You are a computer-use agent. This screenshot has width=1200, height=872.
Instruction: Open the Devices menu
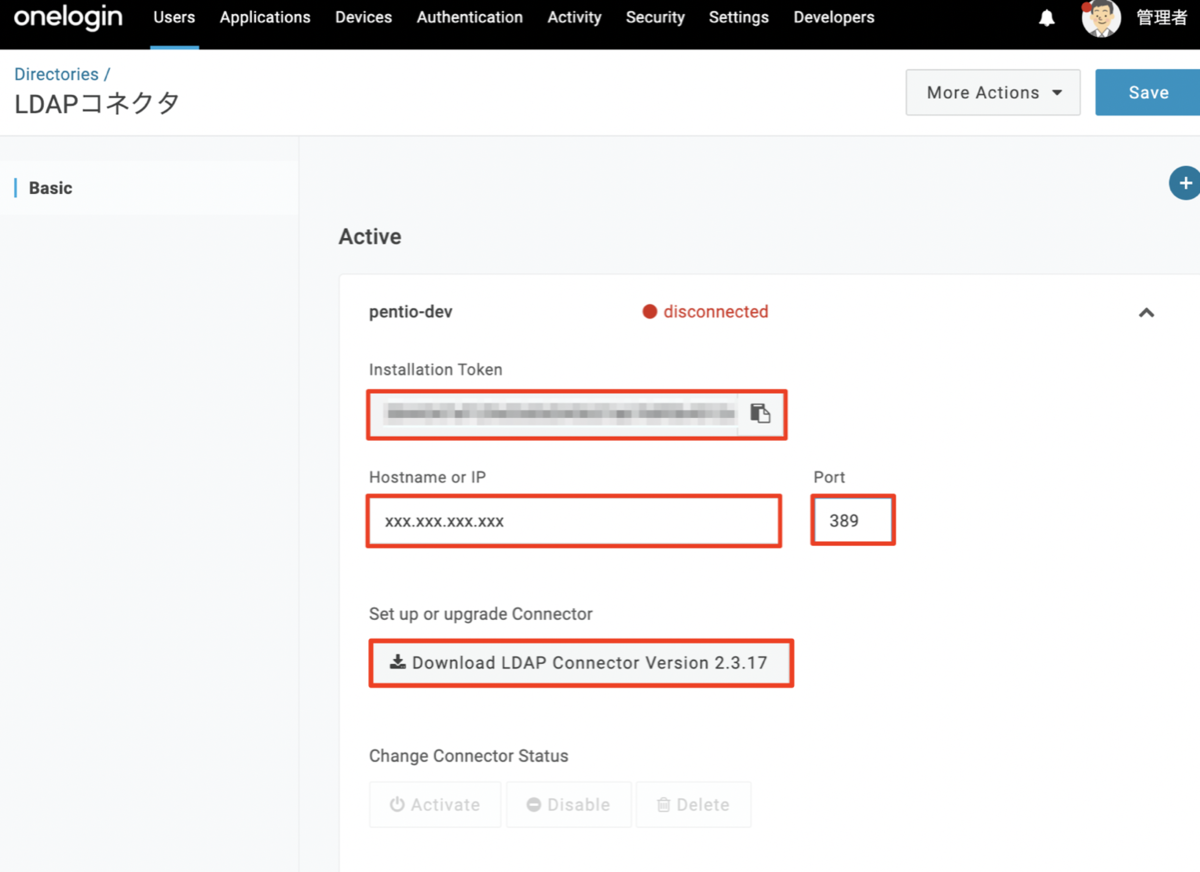tap(363, 18)
